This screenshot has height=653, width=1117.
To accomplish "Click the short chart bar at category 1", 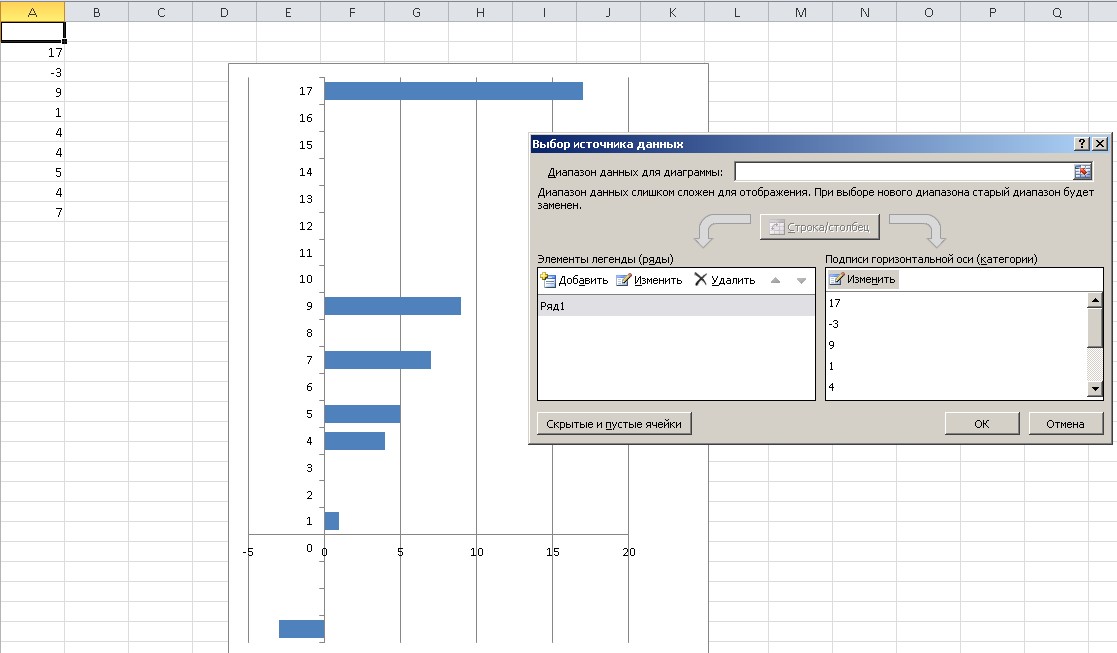I will (x=331, y=521).
